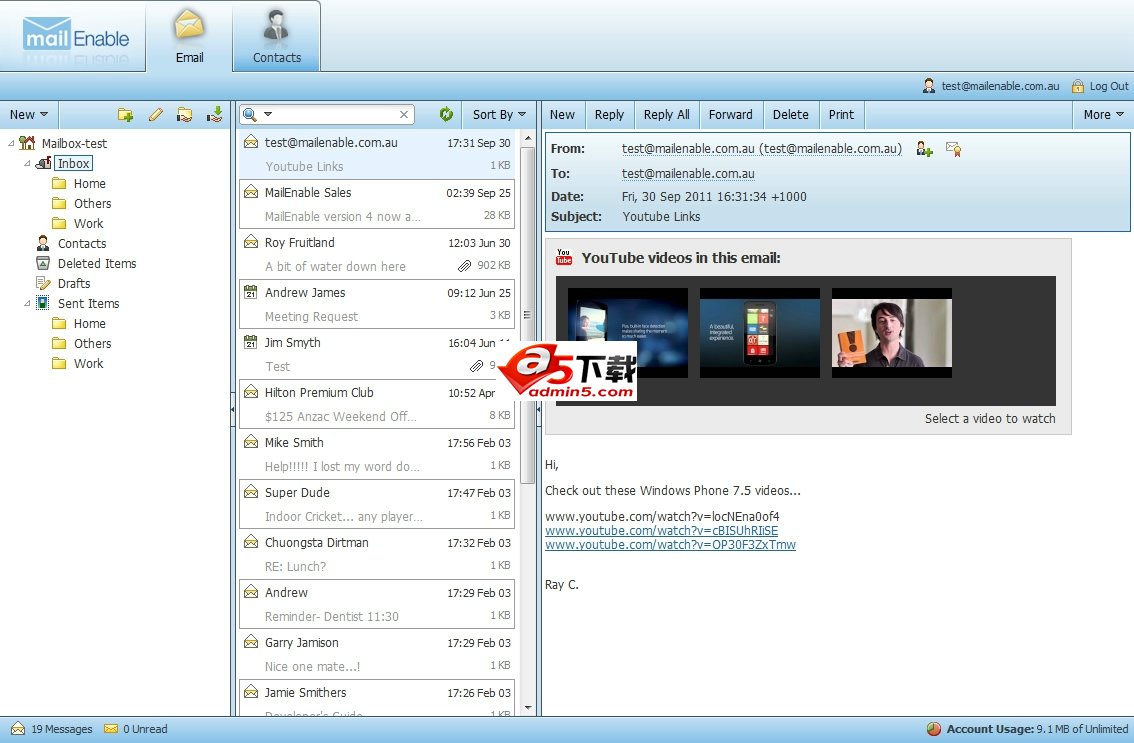Click the Log Out link

[x=1108, y=87]
